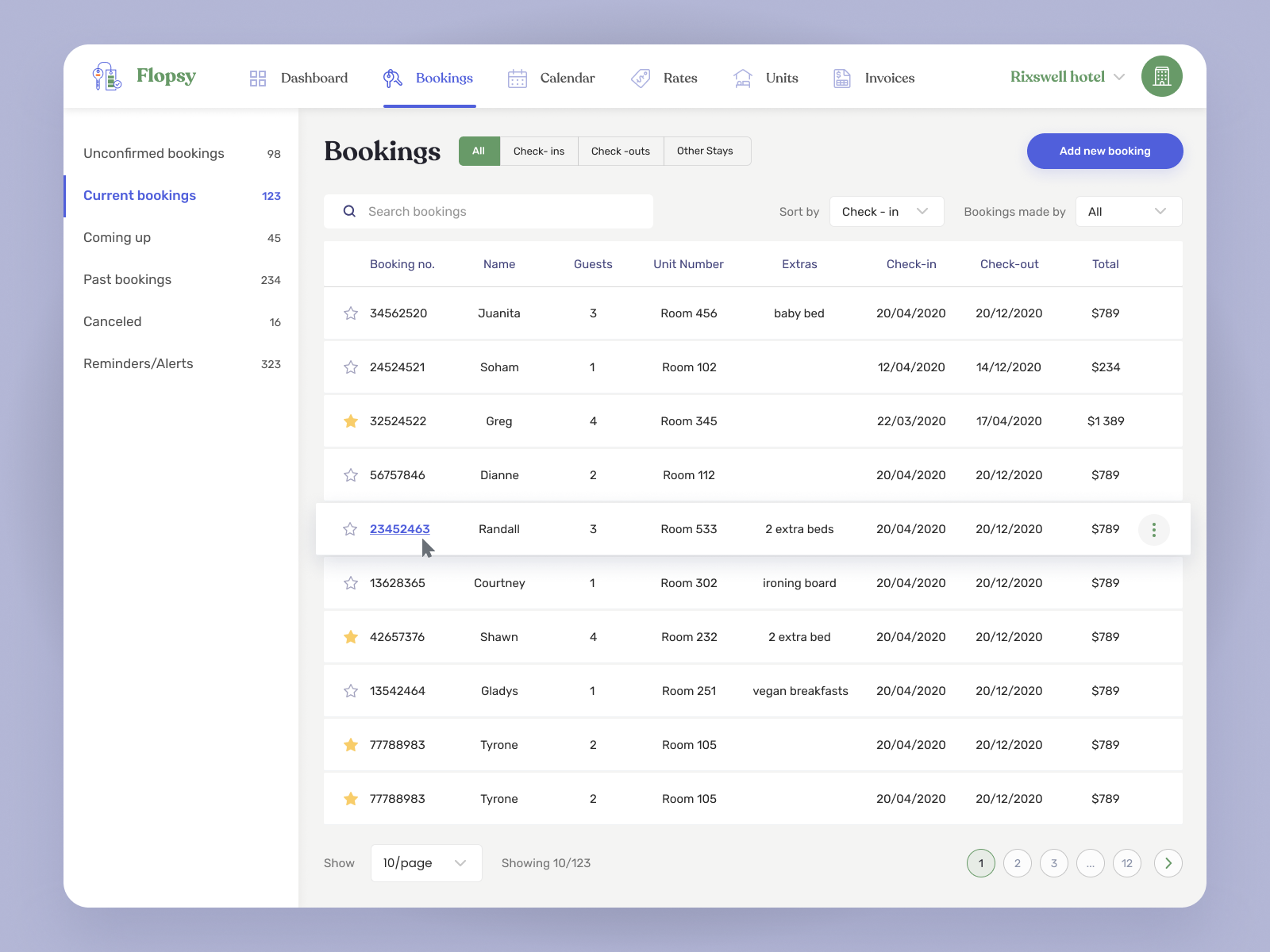Unstar booking 32524522 for Greg
The width and height of the screenshot is (1270, 952).
[351, 421]
